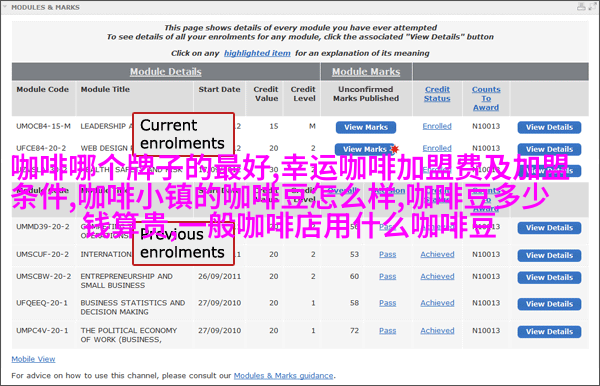Click Achieved status in the UMSCBW-20-2 row
This screenshot has width=600, height=386.
437,277
